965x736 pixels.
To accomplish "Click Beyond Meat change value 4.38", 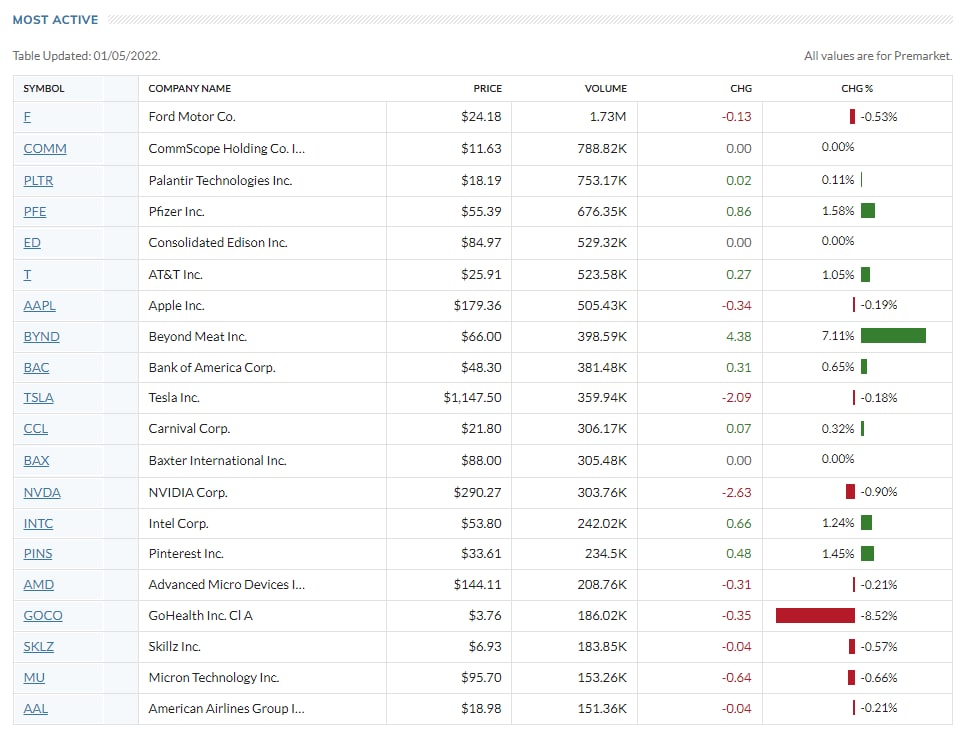I will [739, 337].
